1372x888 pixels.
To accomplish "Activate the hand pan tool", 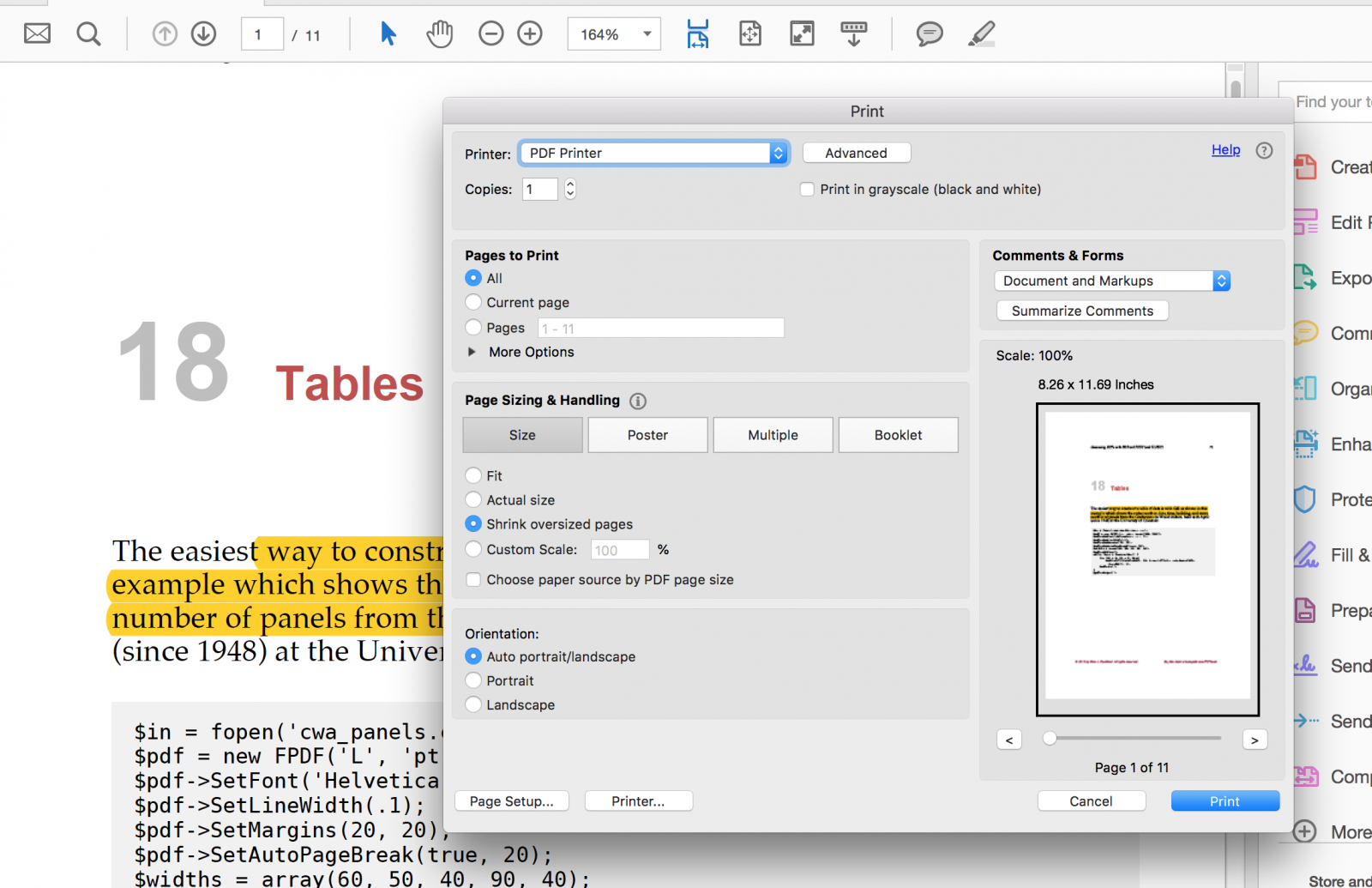I will (x=440, y=34).
